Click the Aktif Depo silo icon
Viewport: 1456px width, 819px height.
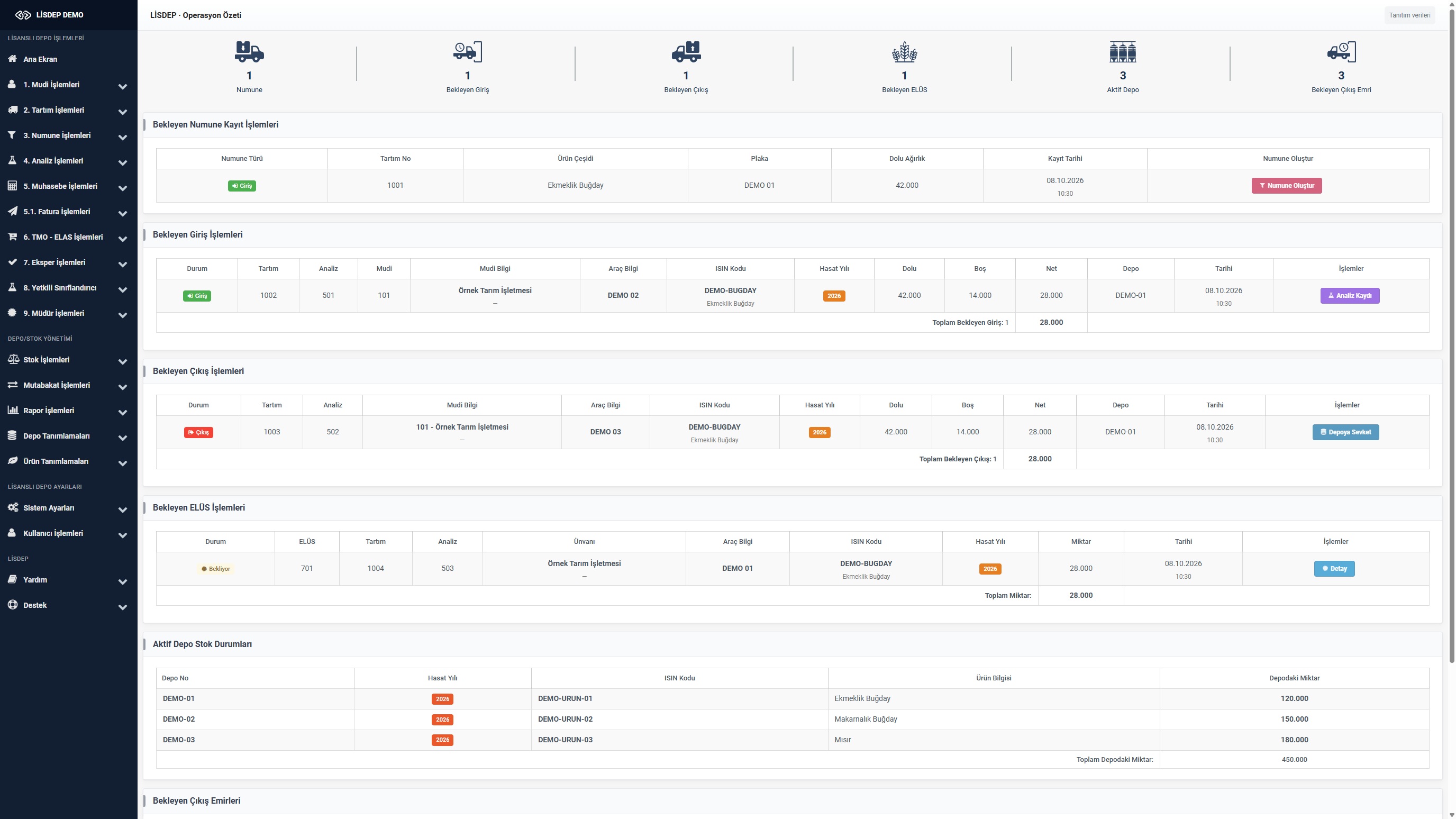[x=1123, y=51]
